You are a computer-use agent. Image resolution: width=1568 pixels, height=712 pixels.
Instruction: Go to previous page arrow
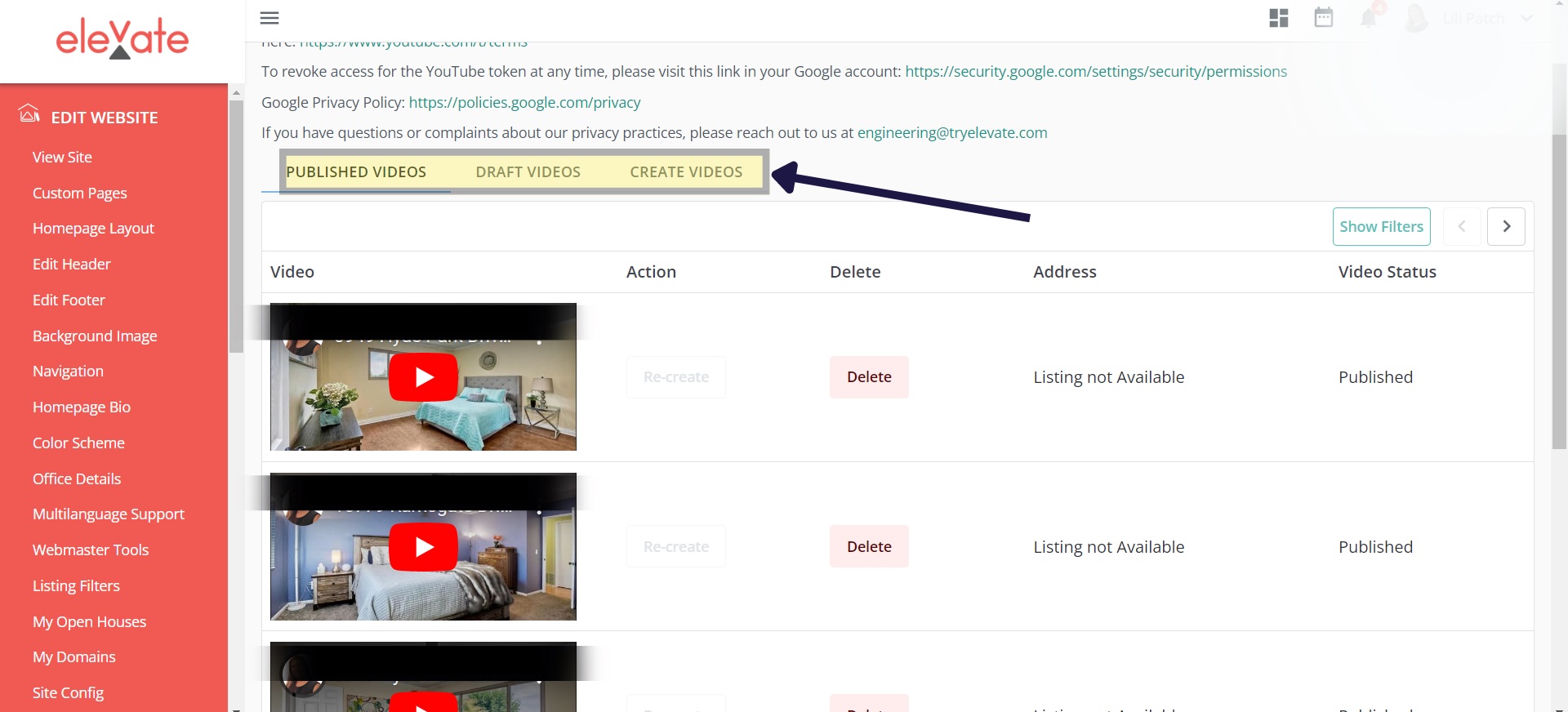1462,227
